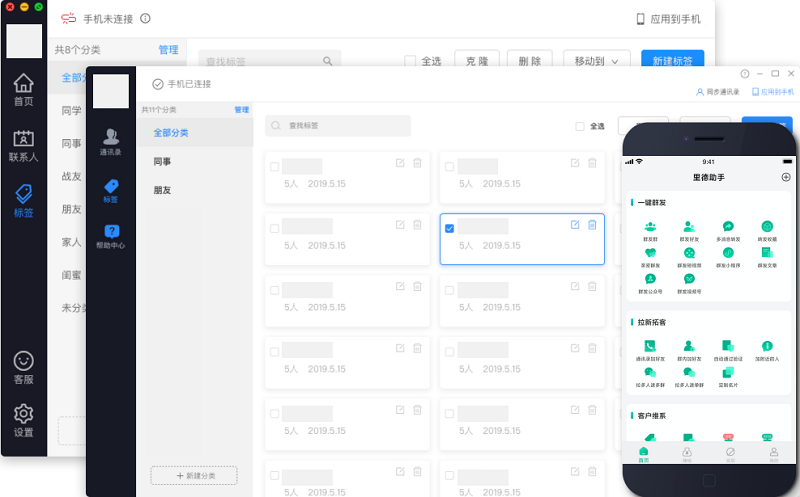Viewport: 800px width, 497px height.
Task: Click edit icon on the selected tag card
Action: (575, 225)
